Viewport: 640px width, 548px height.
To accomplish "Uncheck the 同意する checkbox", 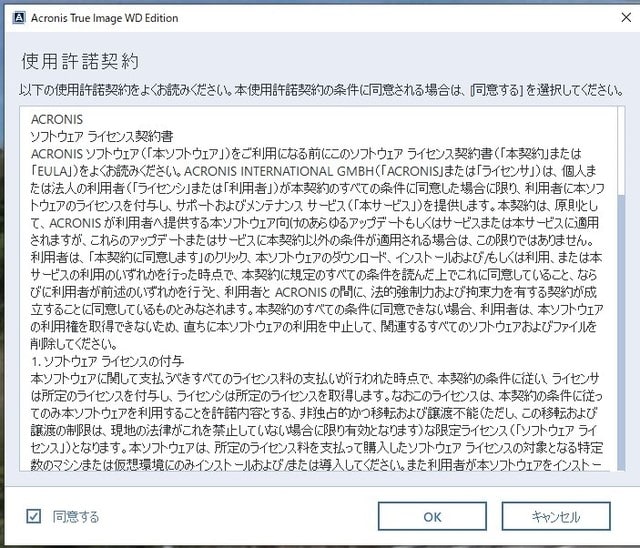I will 33,517.
